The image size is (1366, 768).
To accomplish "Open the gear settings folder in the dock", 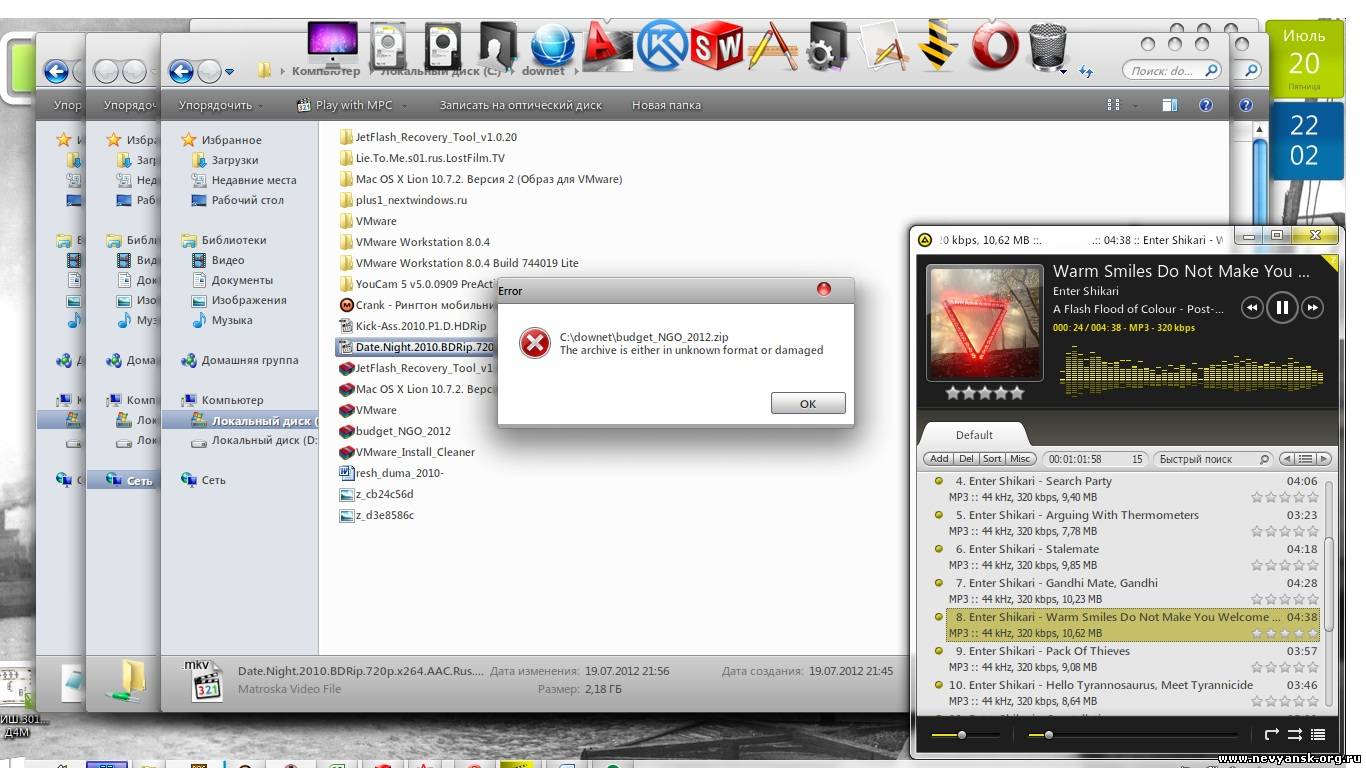I will [827, 45].
